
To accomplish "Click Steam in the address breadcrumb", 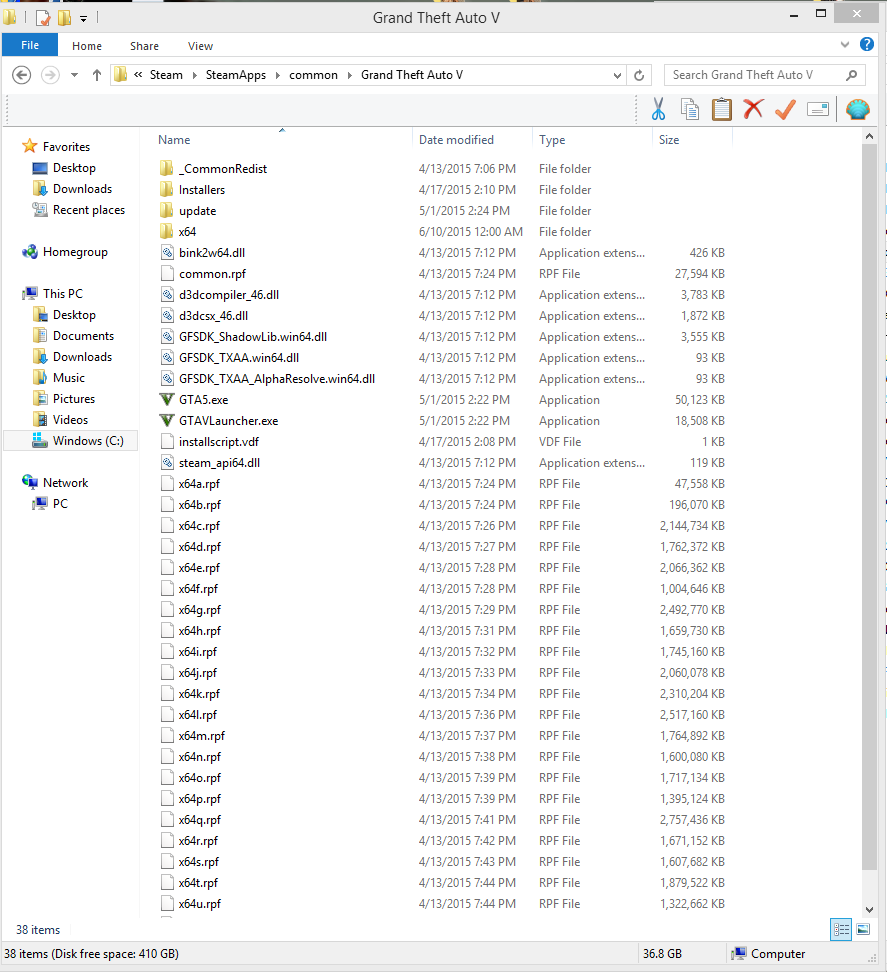I will (166, 75).
